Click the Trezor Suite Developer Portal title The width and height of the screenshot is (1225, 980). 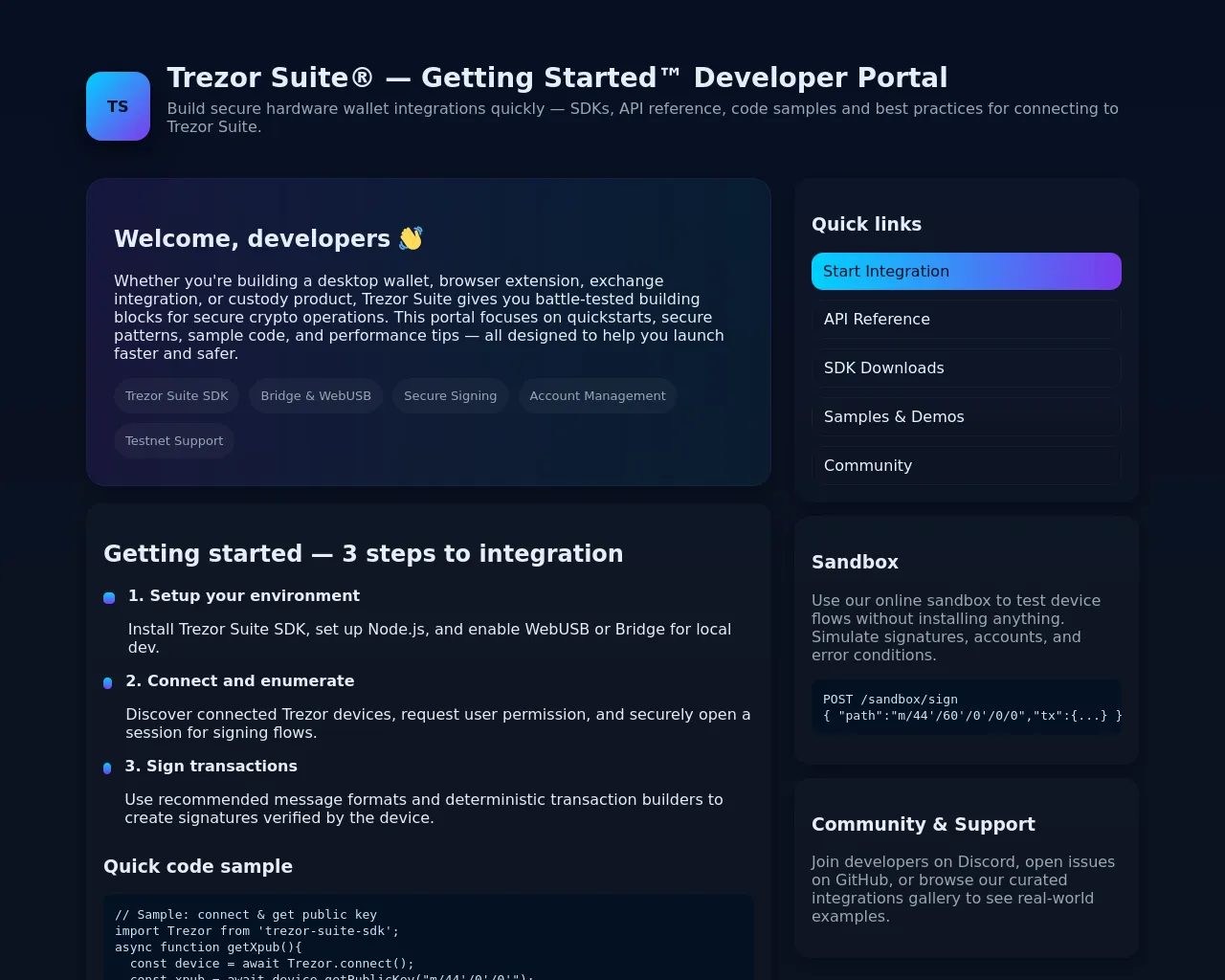557,78
